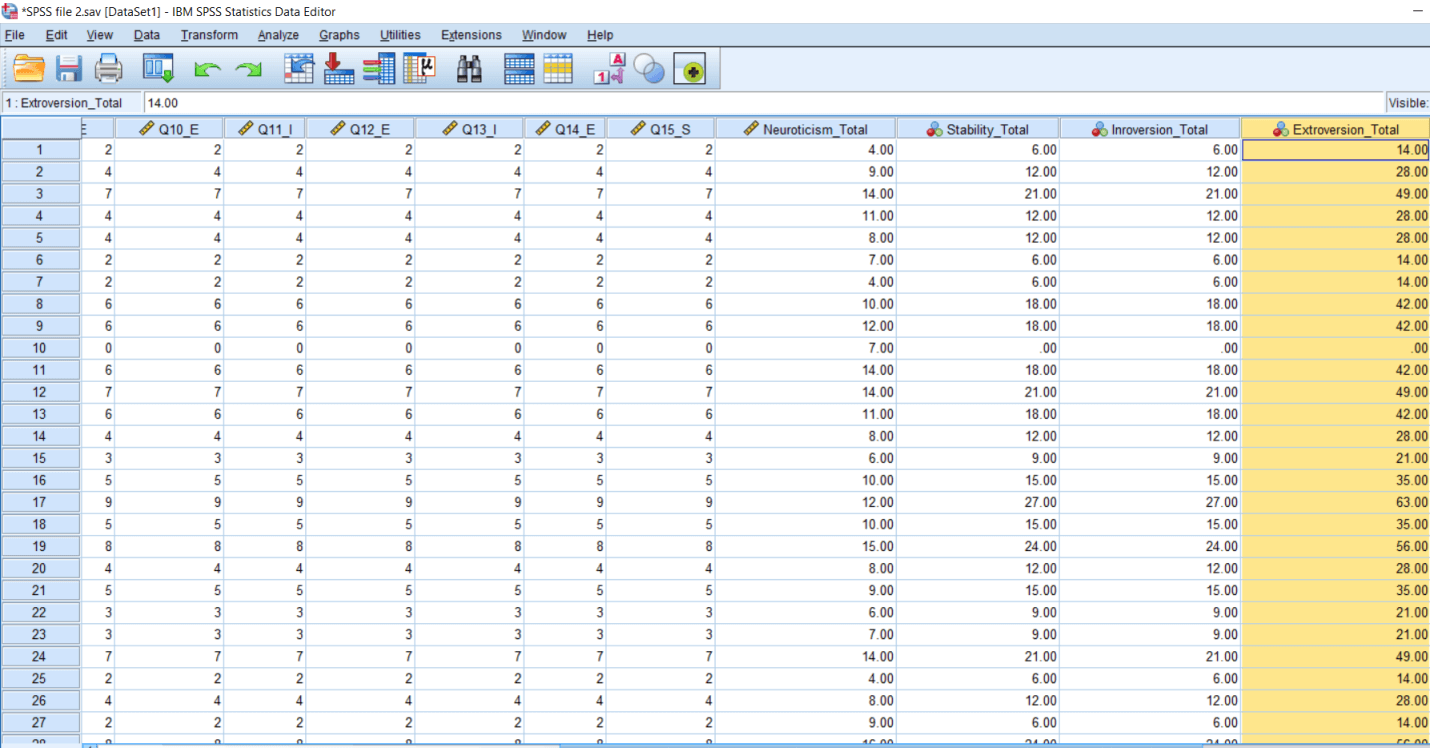Select the Extroversion_Total column header
Image resolution: width=1430 pixels, height=748 pixels.
(1335, 128)
